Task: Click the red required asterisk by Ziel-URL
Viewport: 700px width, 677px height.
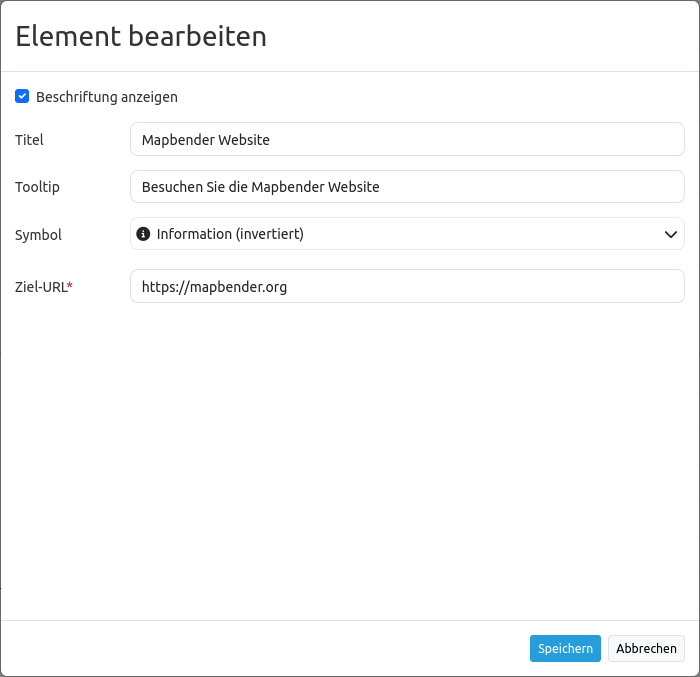Action: pos(70,286)
